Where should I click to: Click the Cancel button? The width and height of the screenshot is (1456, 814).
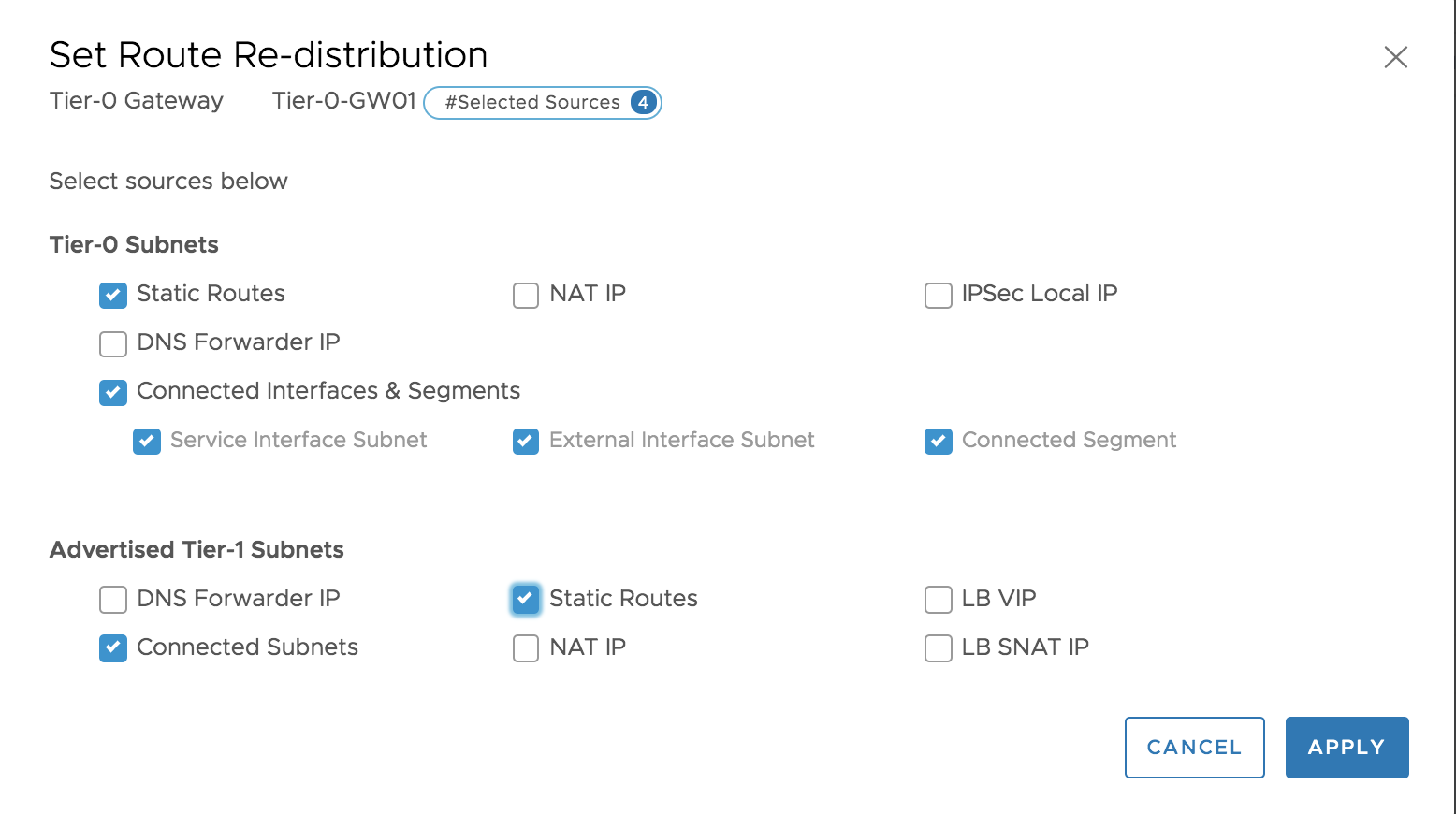(x=1195, y=748)
